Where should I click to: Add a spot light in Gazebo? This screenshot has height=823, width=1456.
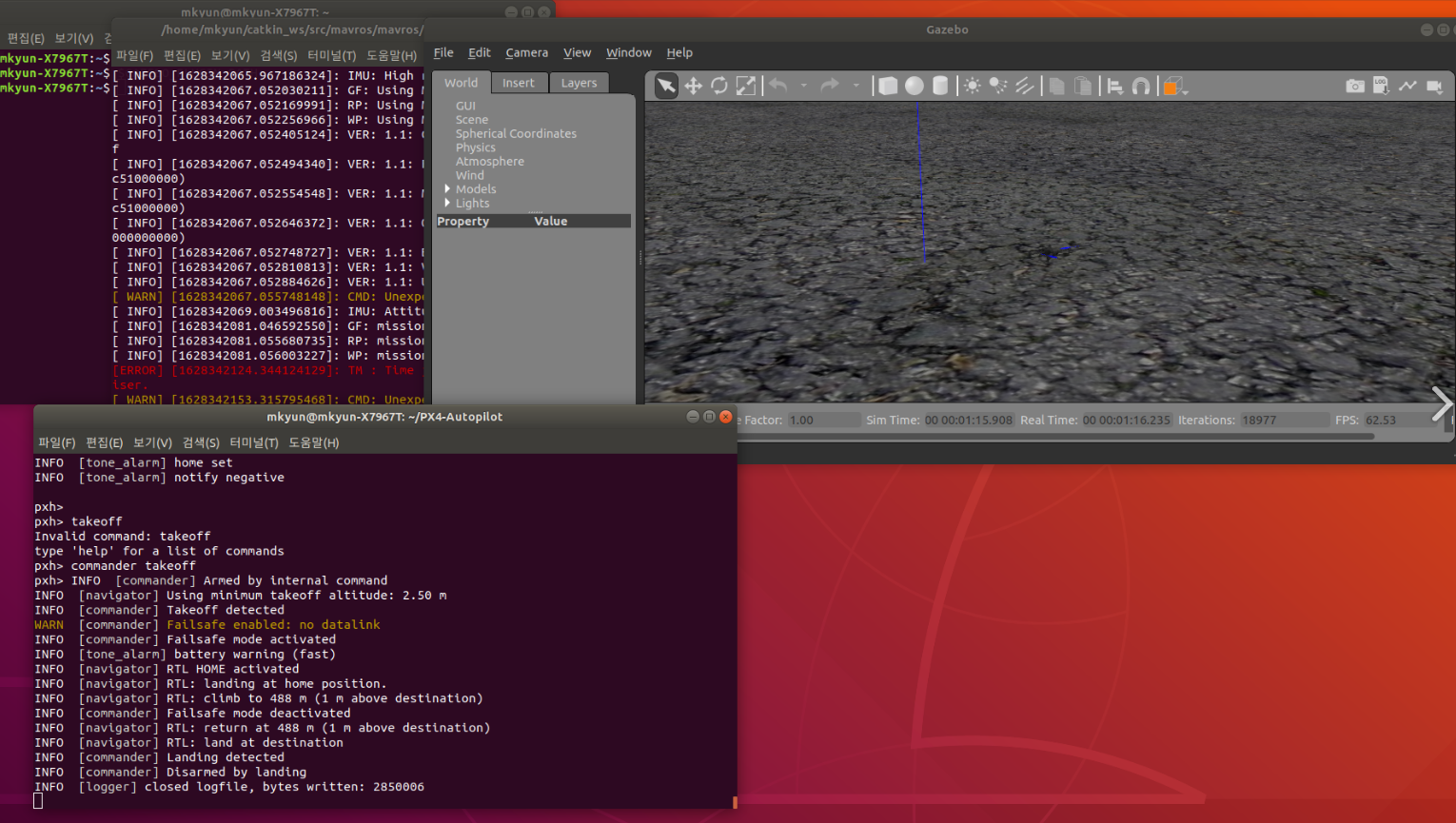pos(998,86)
